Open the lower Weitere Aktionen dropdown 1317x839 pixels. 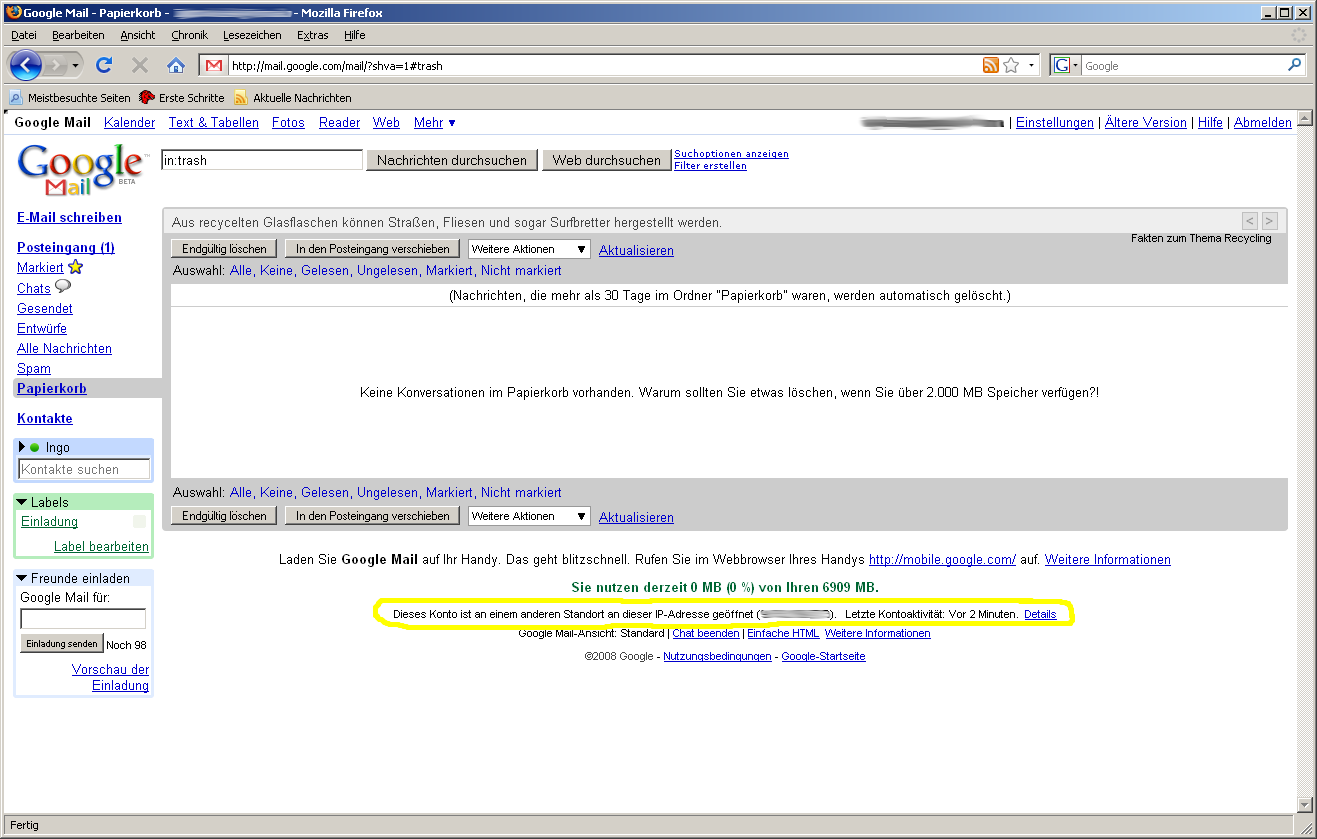530,516
